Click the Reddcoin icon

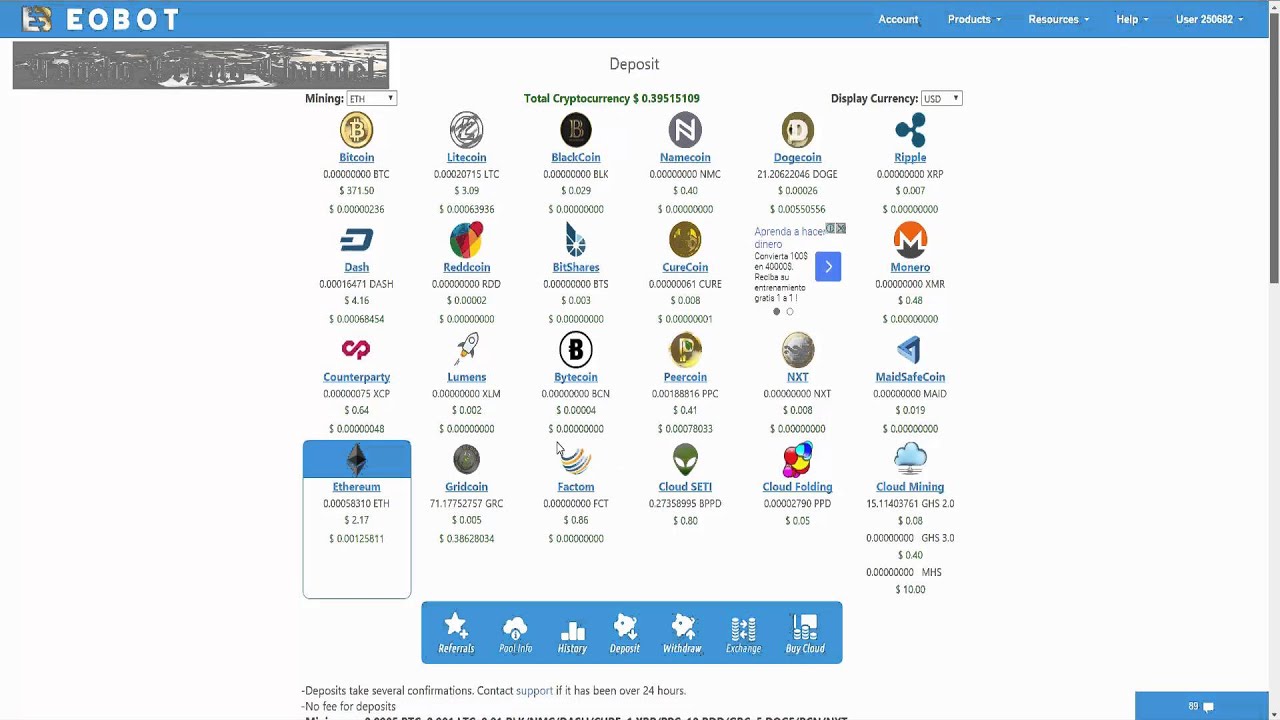coord(466,240)
